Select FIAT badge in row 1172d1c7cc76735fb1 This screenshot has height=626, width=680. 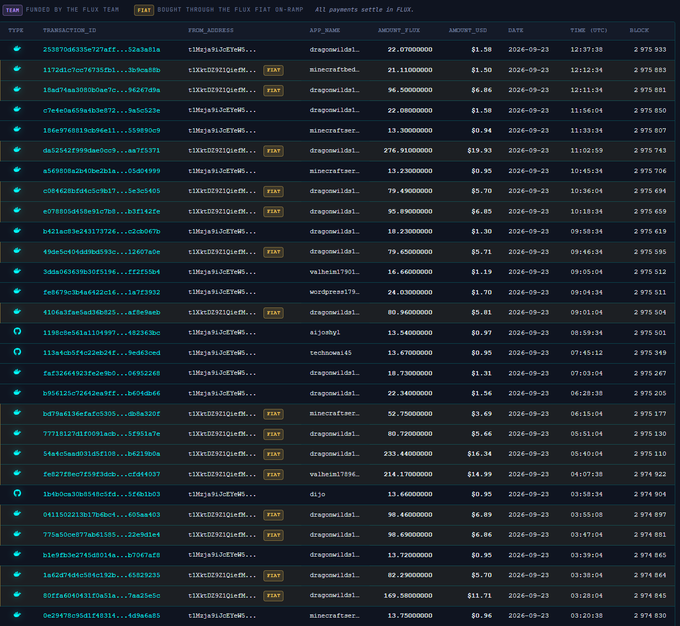(x=273, y=70)
